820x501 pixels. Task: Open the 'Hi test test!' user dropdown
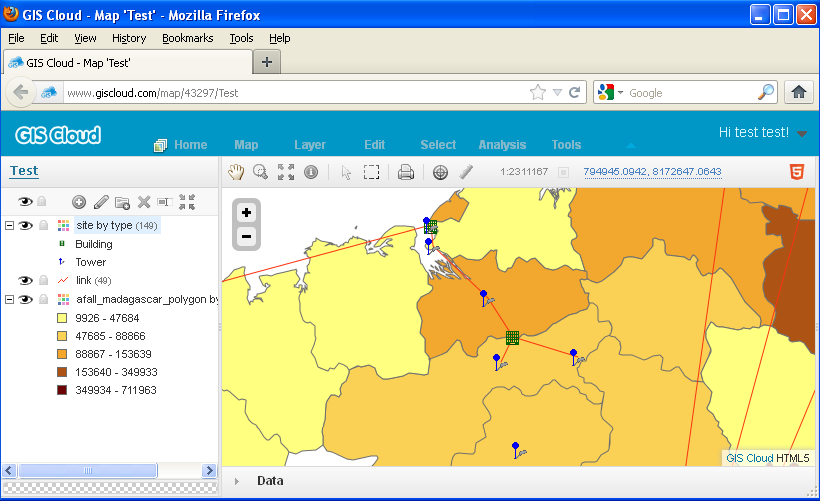pos(802,134)
